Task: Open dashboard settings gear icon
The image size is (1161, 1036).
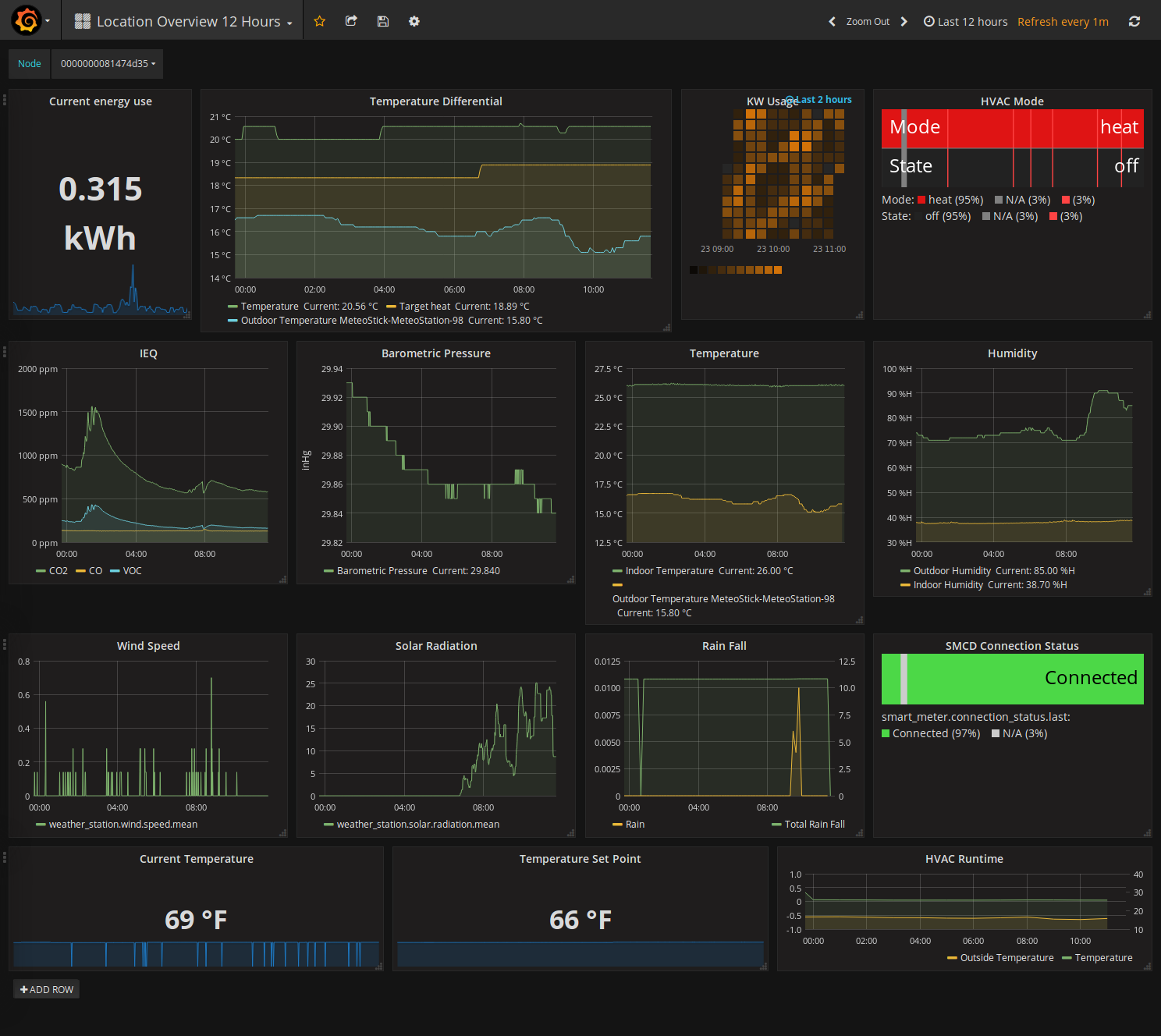Action: tap(414, 21)
